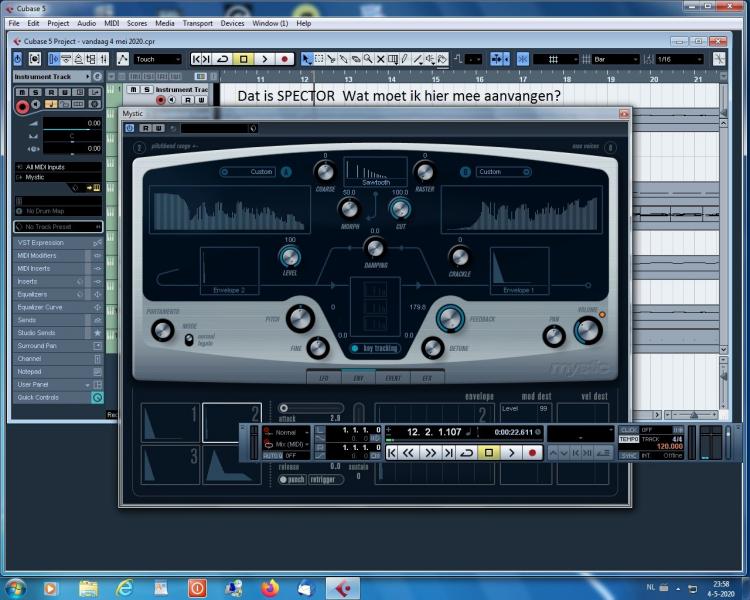Switch to the LFO tab in Mystic
The height and width of the screenshot is (600, 750).
click(x=324, y=378)
